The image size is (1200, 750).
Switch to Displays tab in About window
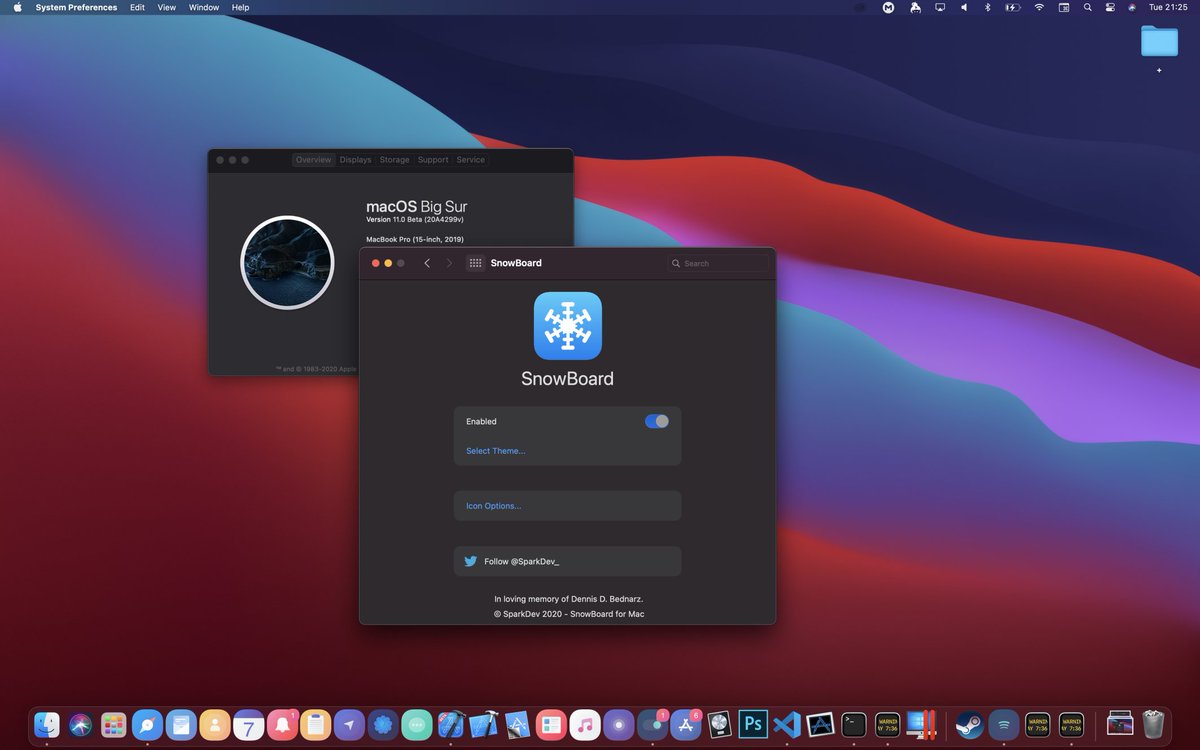pos(355,160)
